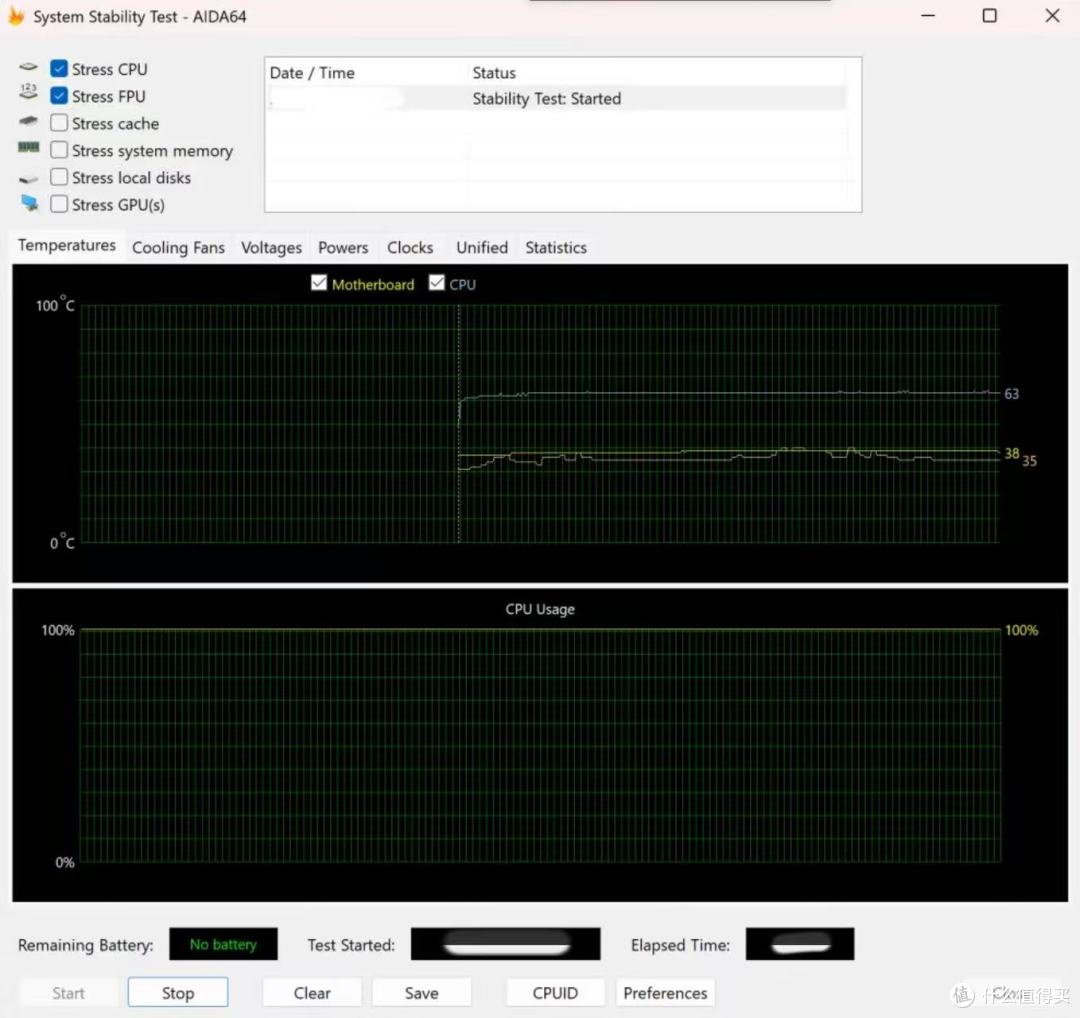Open CPUID via its button

click(x=555, y=993)
